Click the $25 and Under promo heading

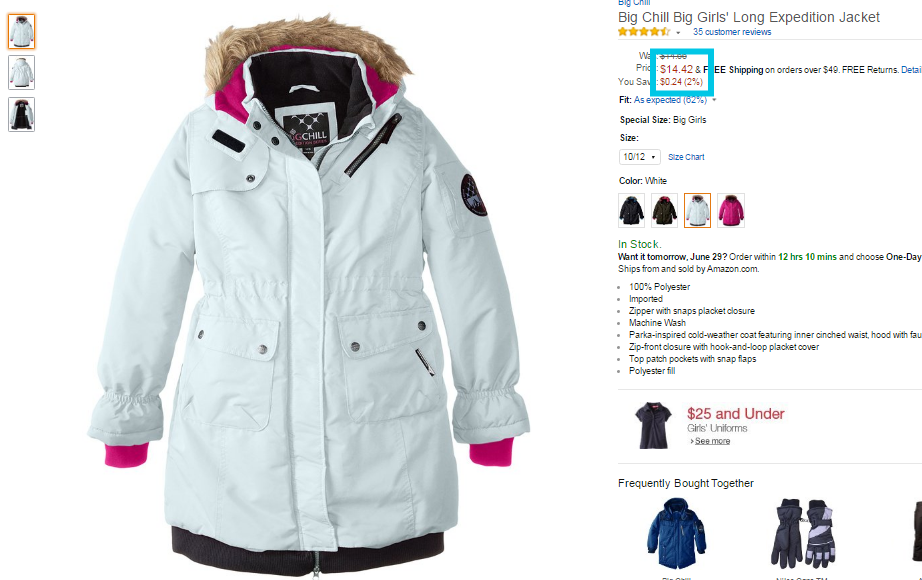click(x=736, y=414)
